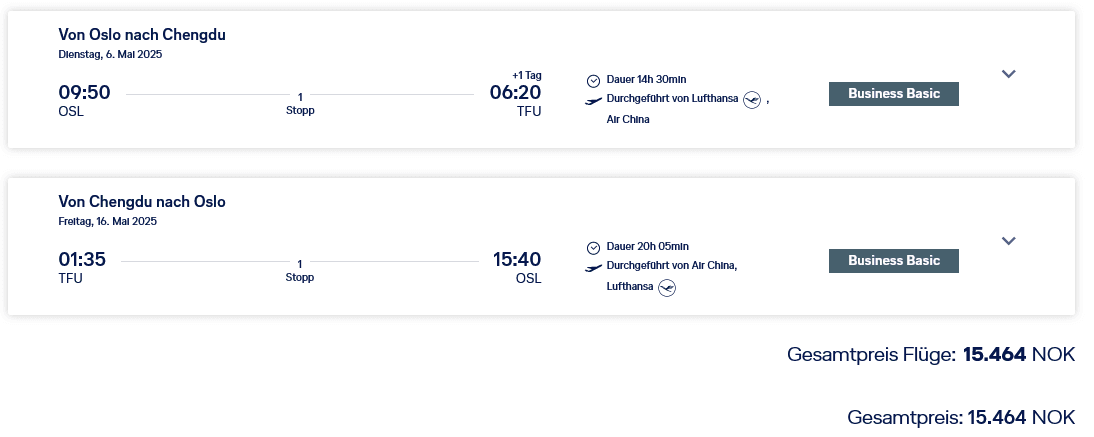Viewport: 1094px width, 437px height.
Task: Click the clock icon beside Dauer 20h 05min
Action: point(593,247)
